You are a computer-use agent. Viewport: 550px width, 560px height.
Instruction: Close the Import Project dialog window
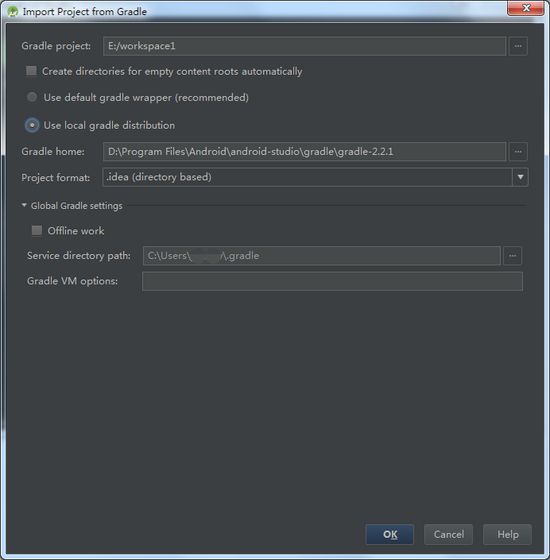pos(525,8)
